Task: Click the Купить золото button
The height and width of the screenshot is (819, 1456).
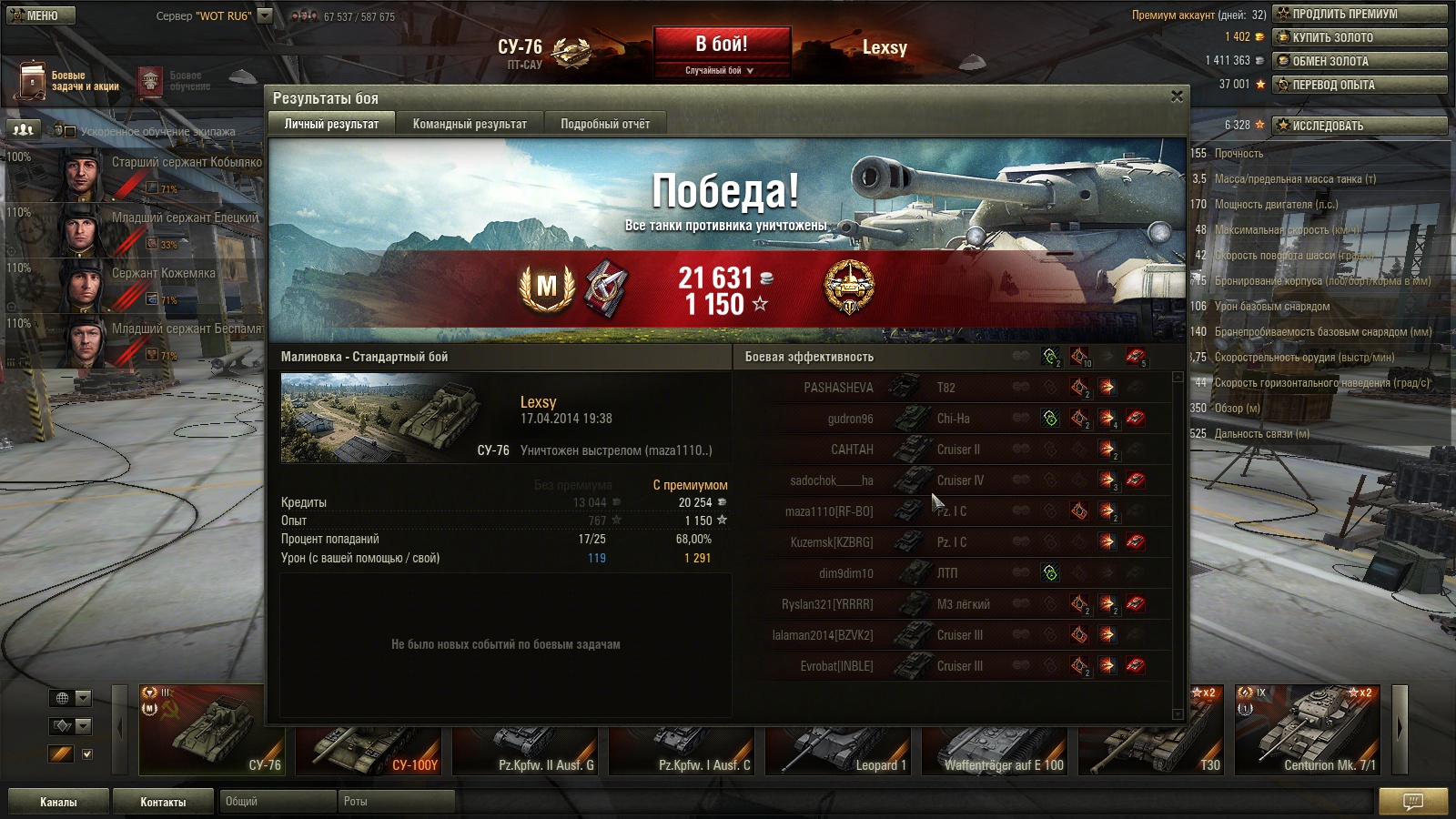Action: (x=1360, y=37)
